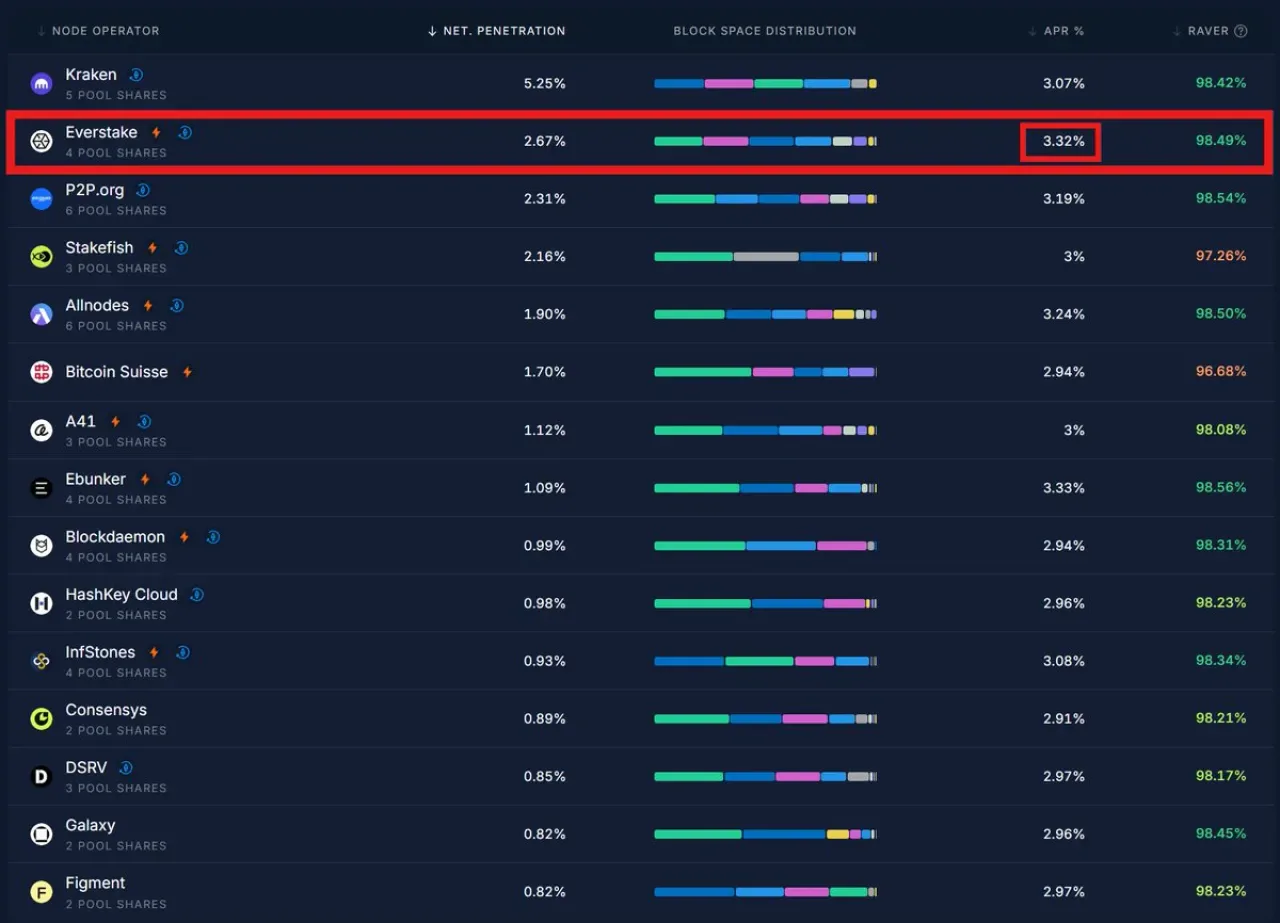Click the P2P.org operator logo

pyautogui.click(x=41, y=199)
